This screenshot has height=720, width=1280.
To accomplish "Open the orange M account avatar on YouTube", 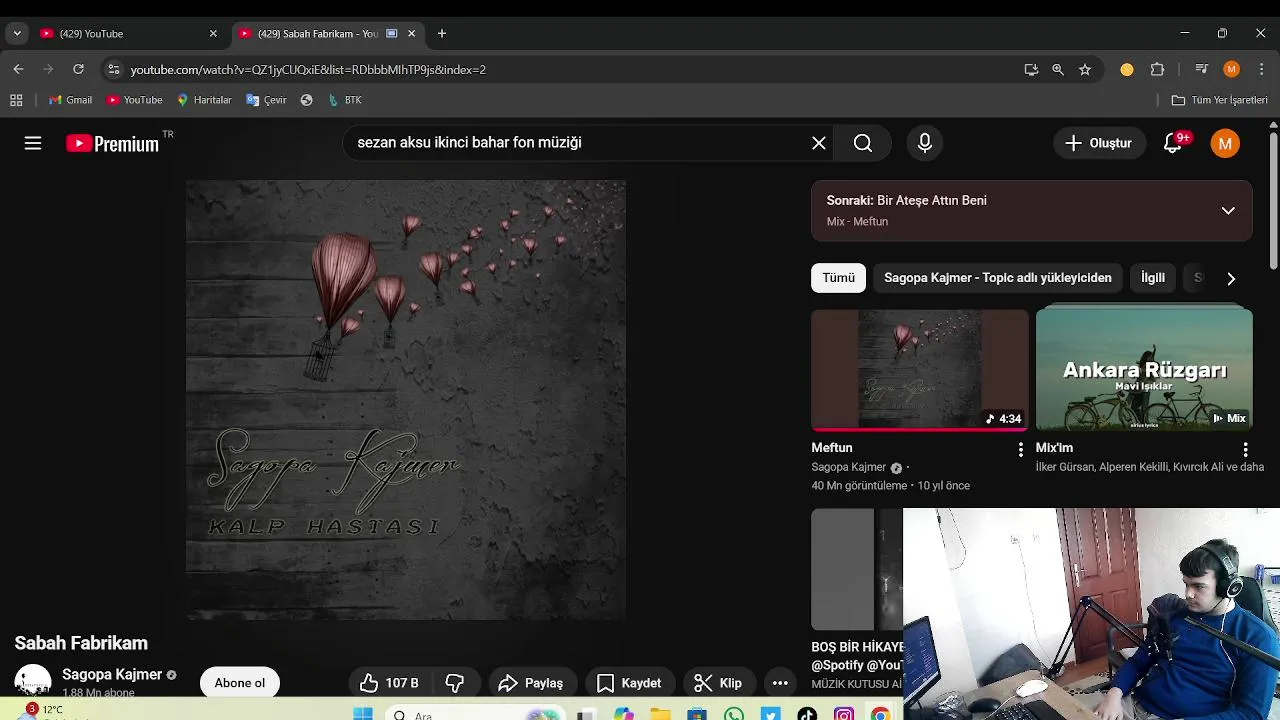I will point(1225,143).
